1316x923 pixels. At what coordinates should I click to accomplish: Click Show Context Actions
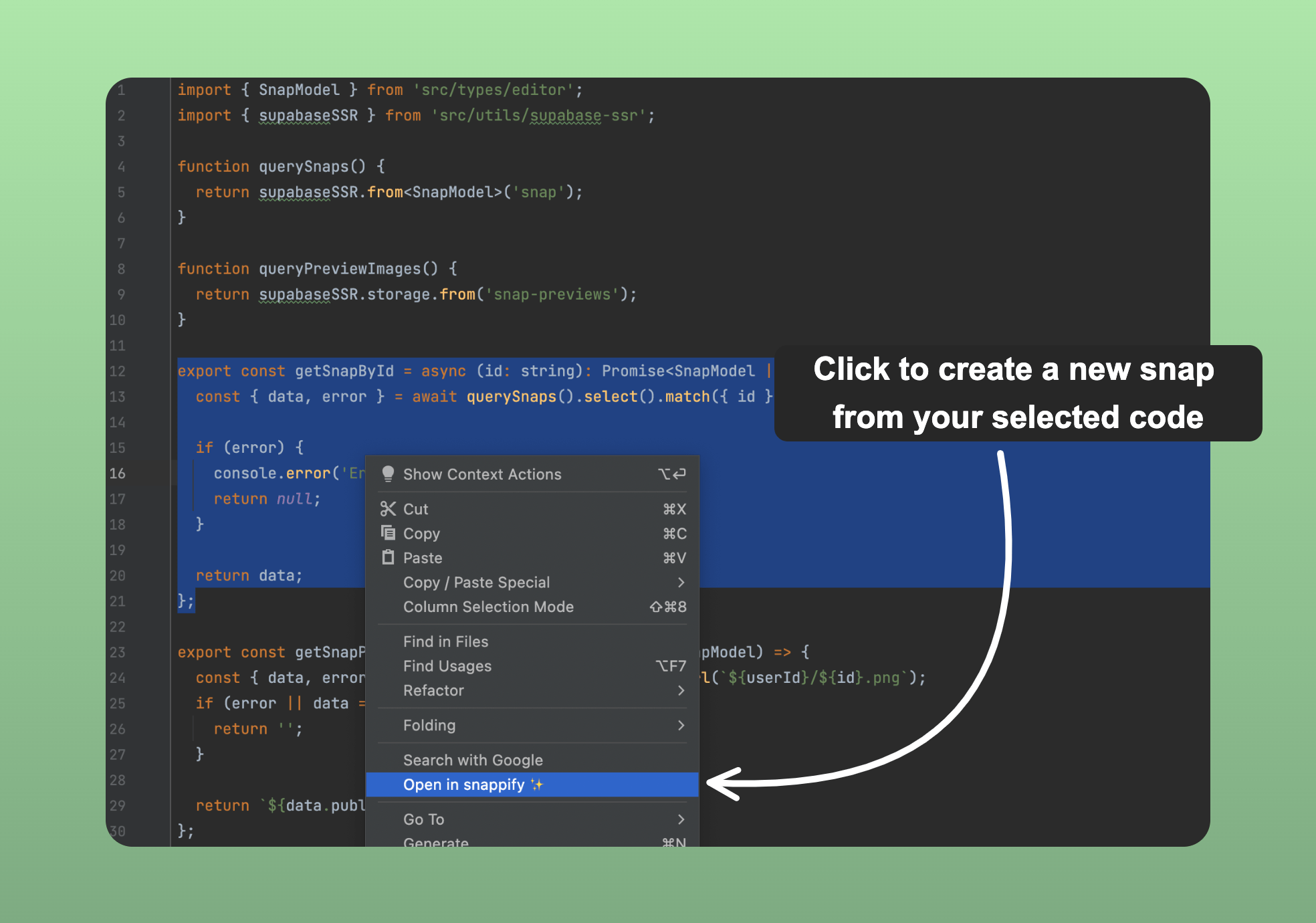click(482, 474)
